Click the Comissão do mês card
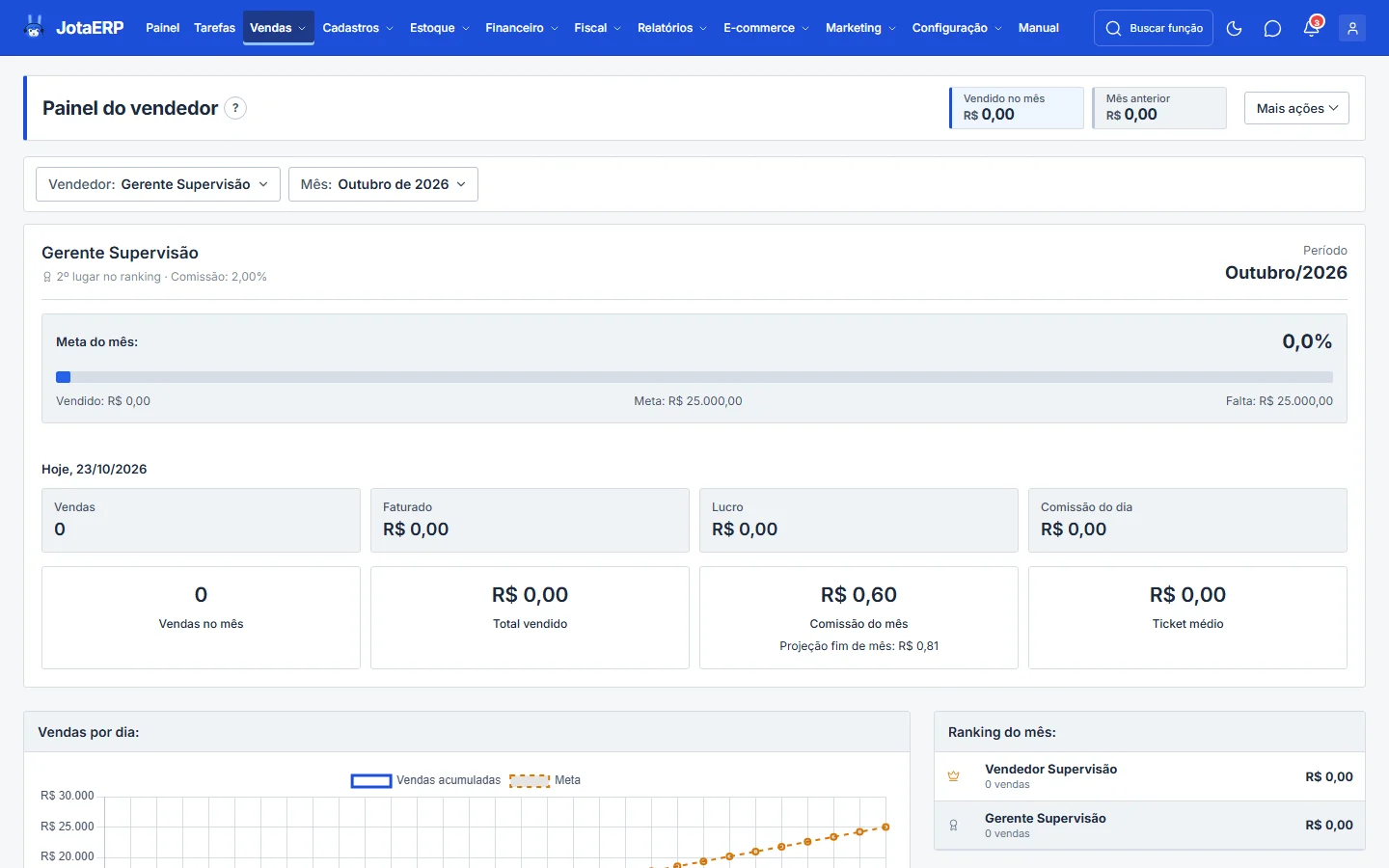Viewport: 1389px width, 868px height. pos(858,617)
